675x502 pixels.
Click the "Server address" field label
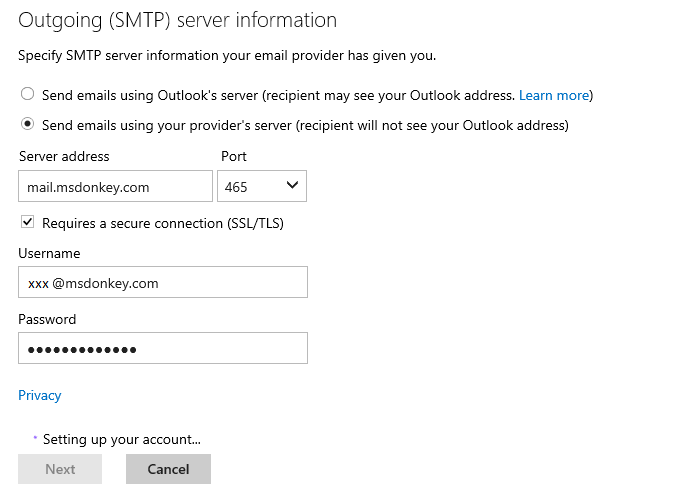tap(64, 156)
